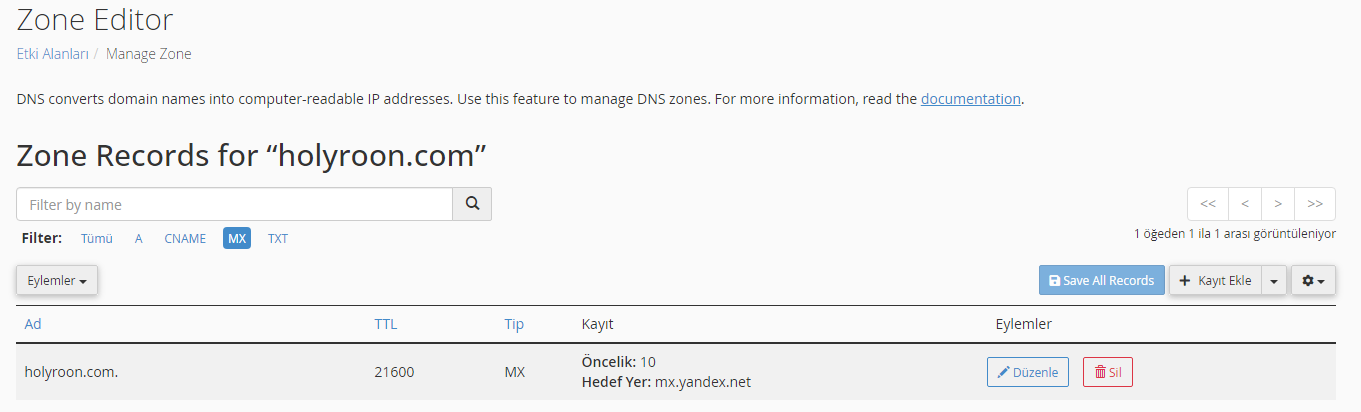Screen dimensions: 1361x412
Task: Delete the holyroon.com MX record (Sil)
Action: [x=1108, y=372]
